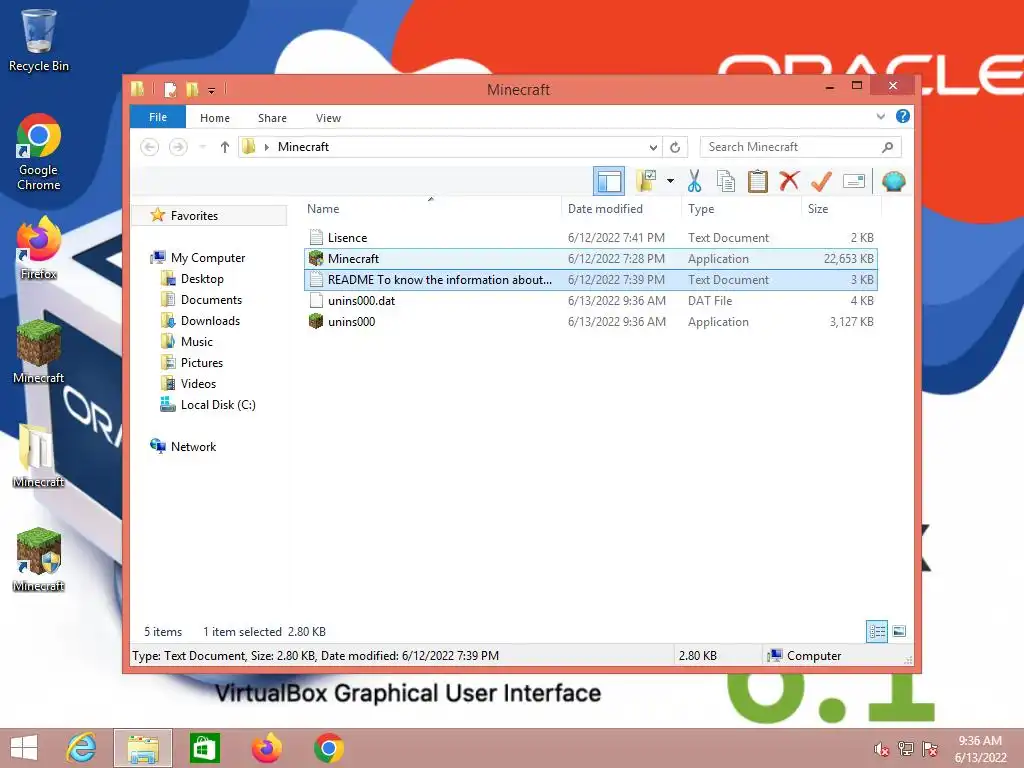This screenshot has width=1024, height=768.
Task: Click the Properties card icon in toolbar
Action: pyautogui.click(x=854, y=181)
